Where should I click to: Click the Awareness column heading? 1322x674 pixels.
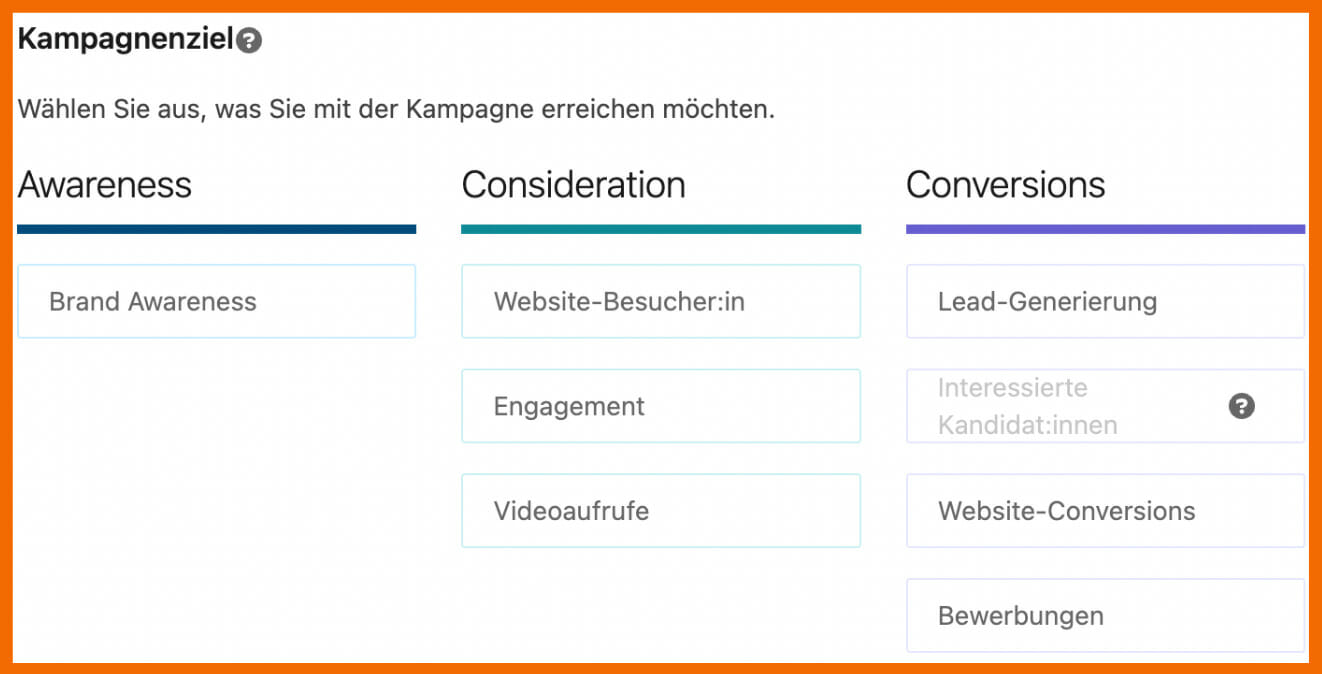coord(105,185)
